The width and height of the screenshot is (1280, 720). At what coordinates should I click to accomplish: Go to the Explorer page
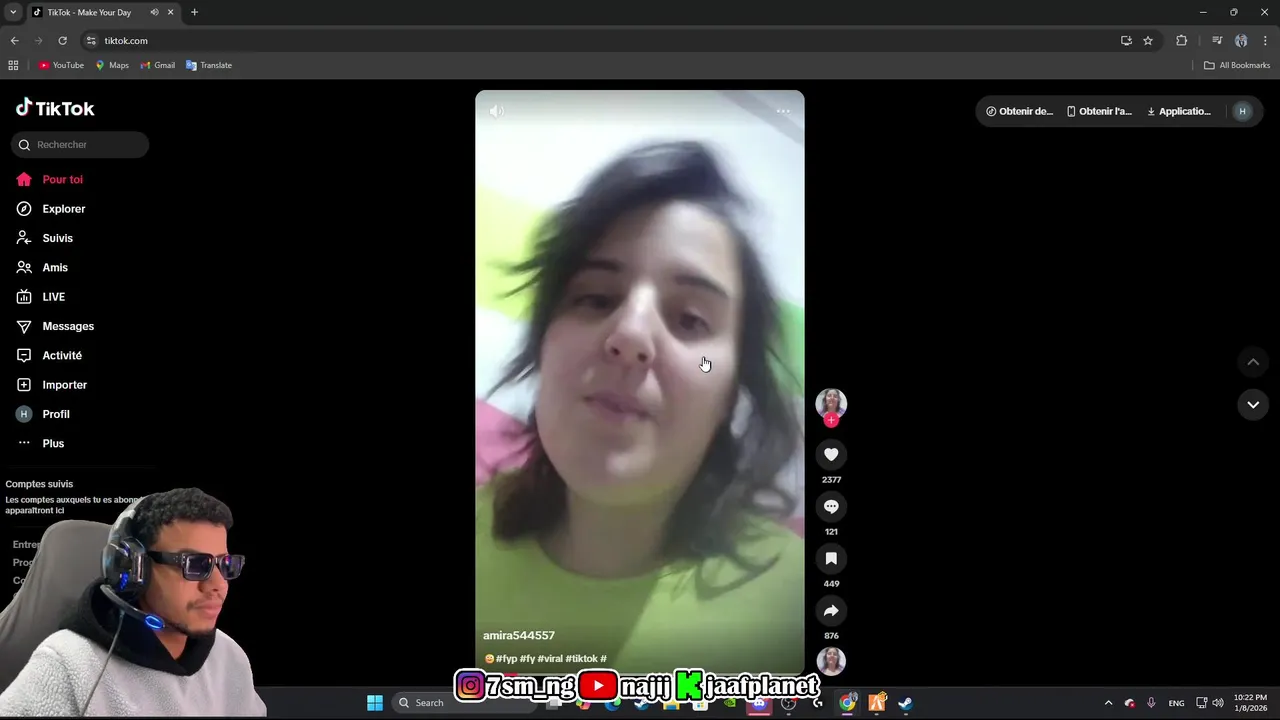click(51, 209)
